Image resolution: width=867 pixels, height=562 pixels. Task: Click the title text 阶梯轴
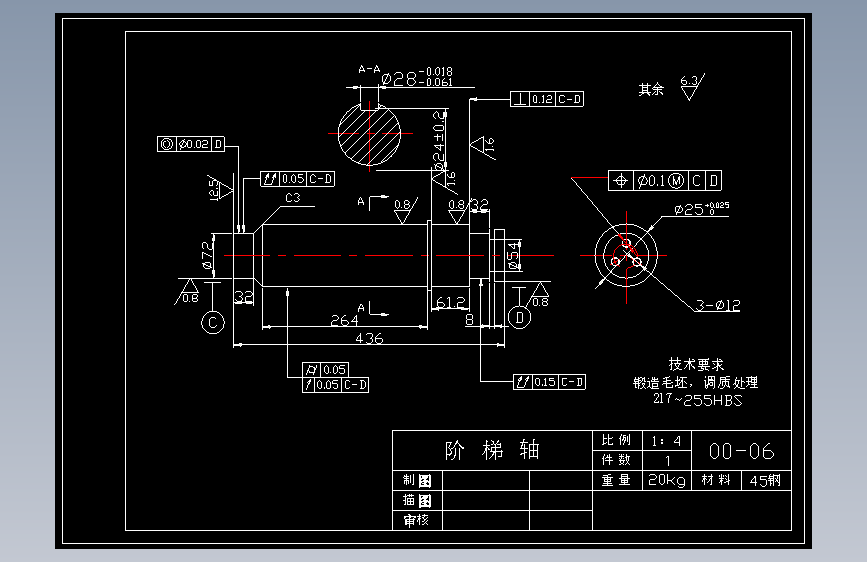point(492,450)
